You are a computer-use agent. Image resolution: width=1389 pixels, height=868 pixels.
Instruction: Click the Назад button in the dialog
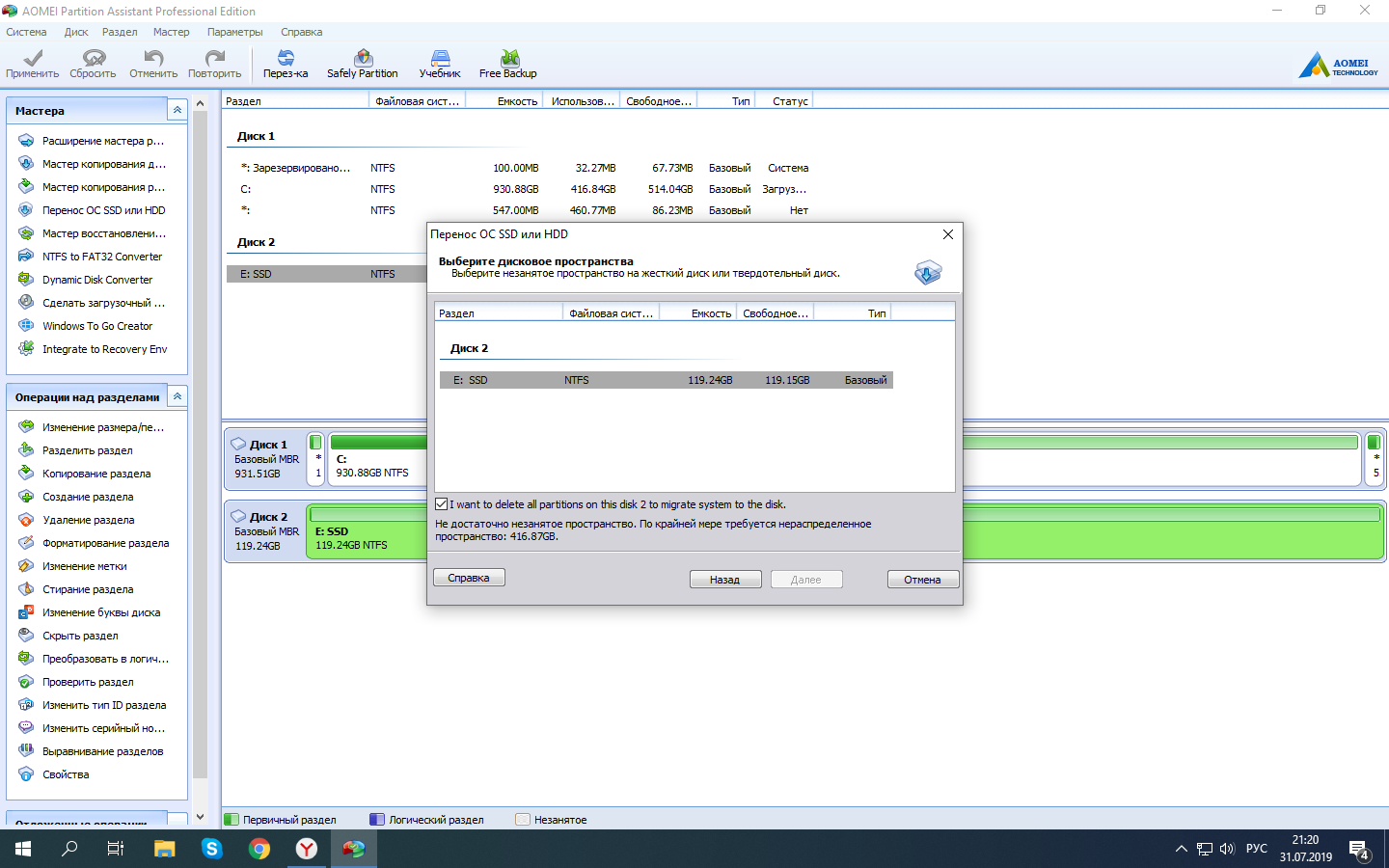pyautogui.click(x=725, y=580)
